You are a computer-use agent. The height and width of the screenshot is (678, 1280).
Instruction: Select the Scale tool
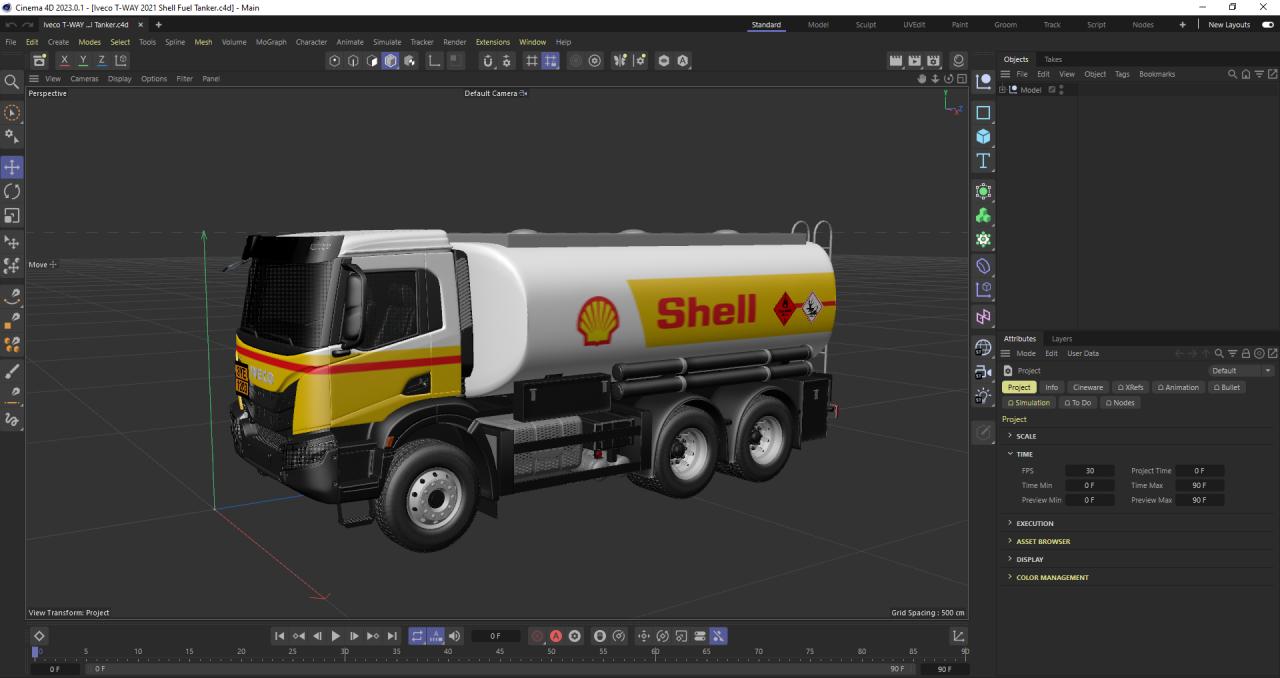pyautogui.click(x=12, y=215)
